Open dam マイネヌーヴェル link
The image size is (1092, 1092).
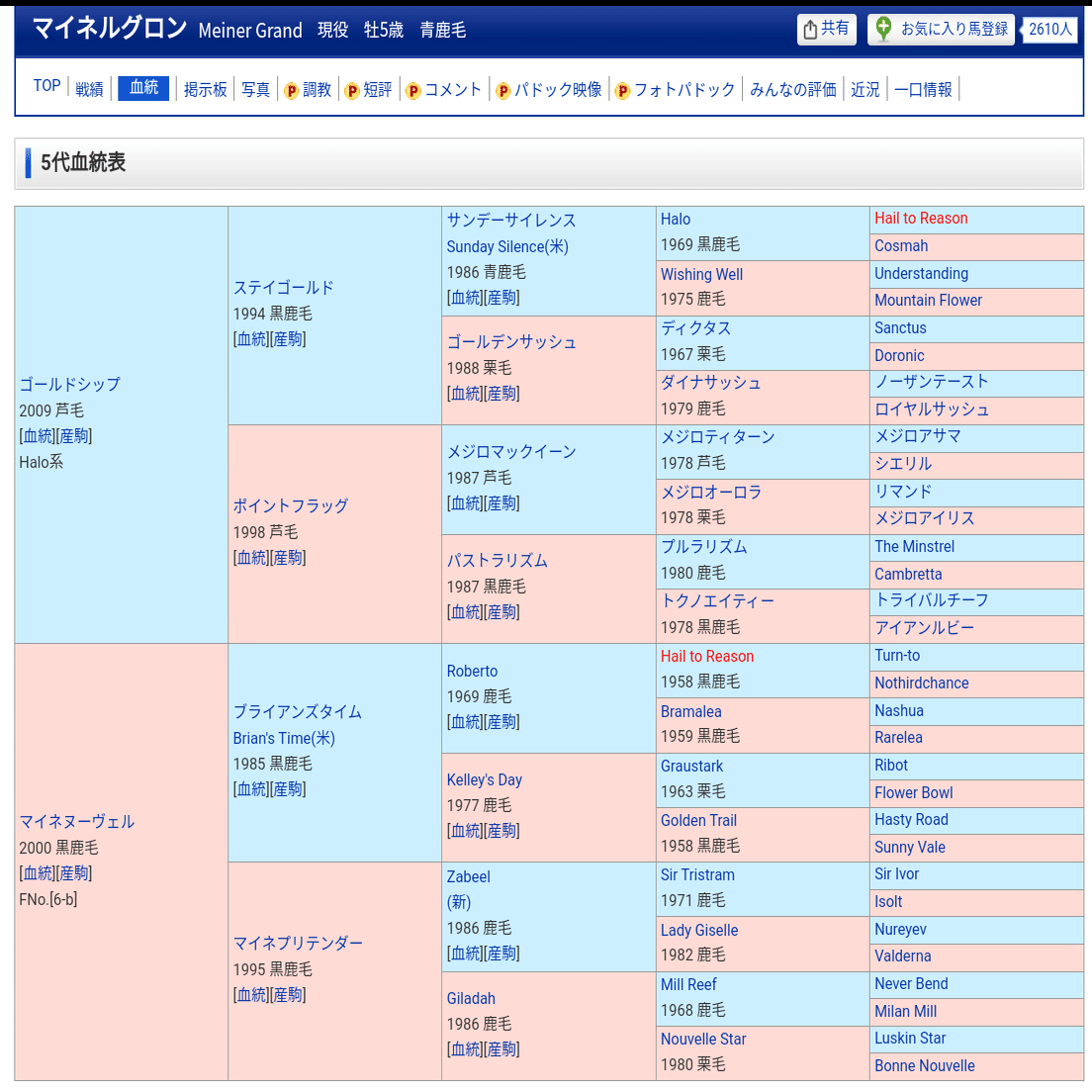[x=76, y=821]
